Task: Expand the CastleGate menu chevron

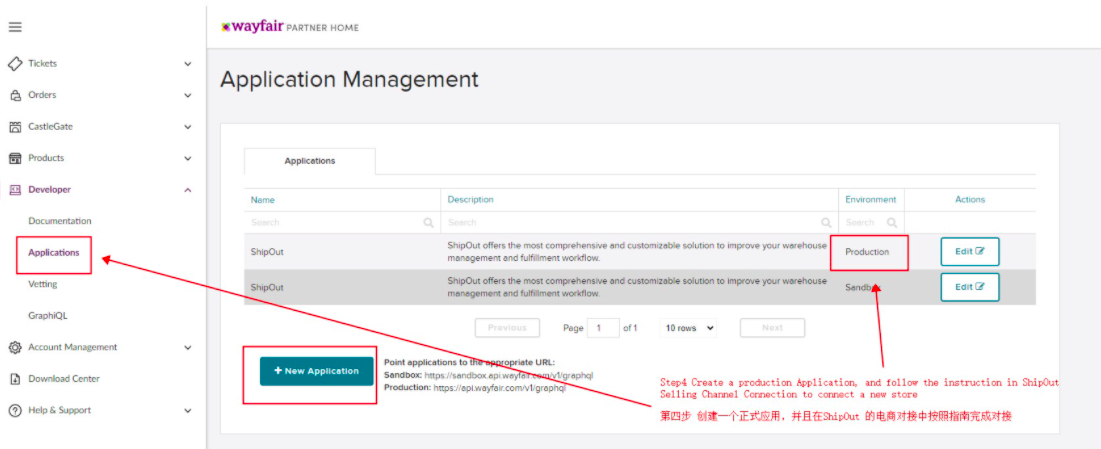Action: point(187,127)
